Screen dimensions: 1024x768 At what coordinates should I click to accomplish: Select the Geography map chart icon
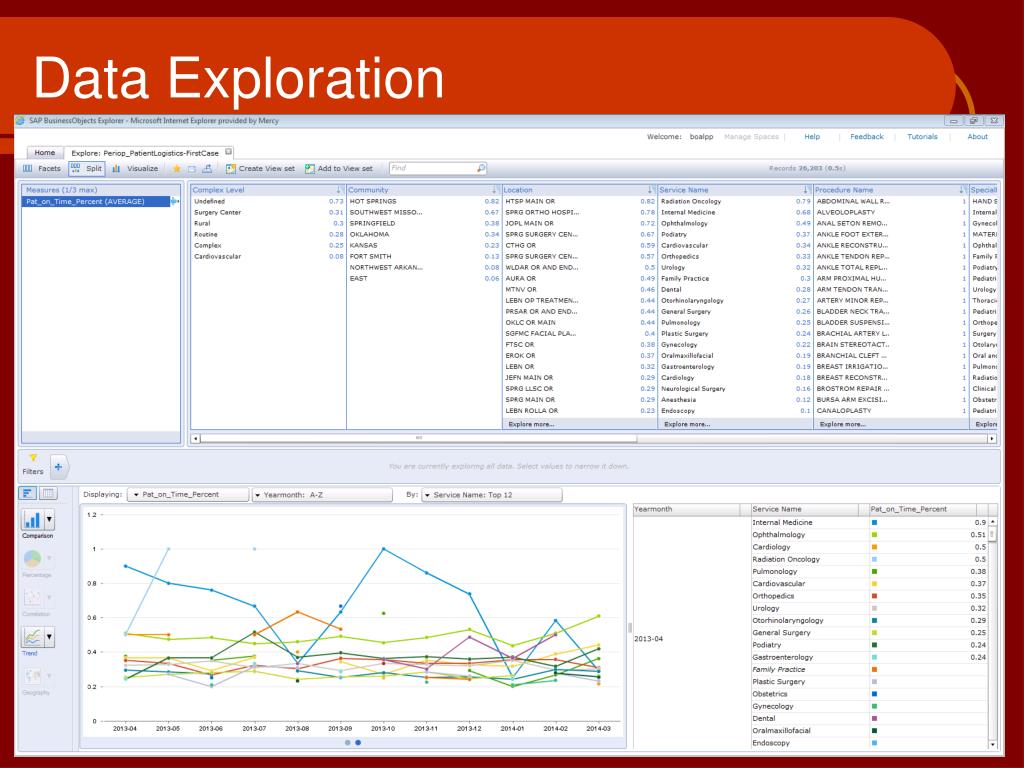click(32, 676)
